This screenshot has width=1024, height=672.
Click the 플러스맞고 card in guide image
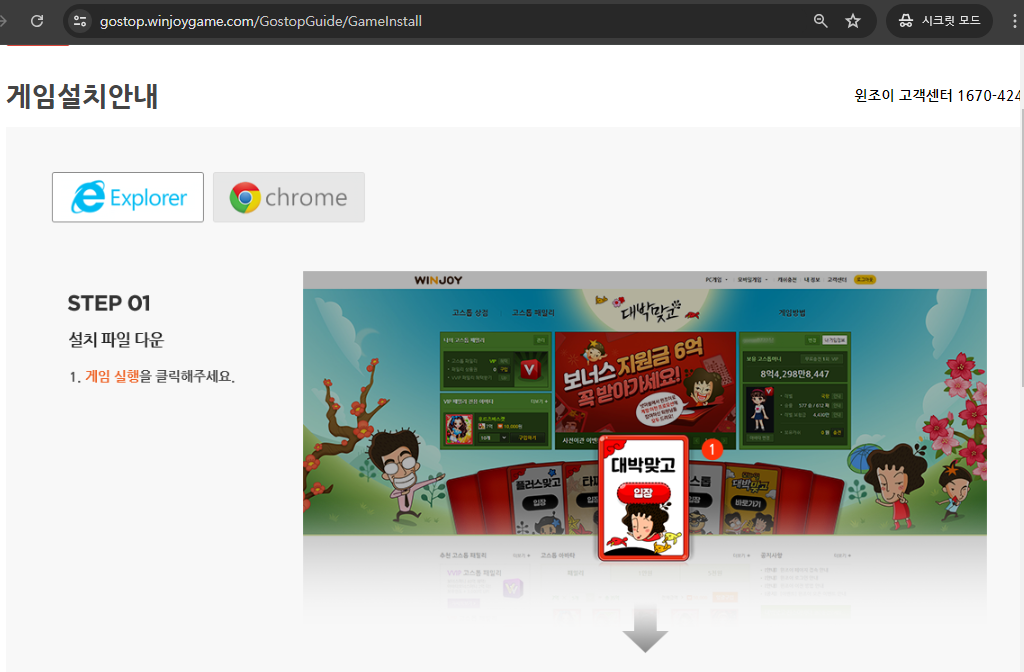(x=537, y=500)
